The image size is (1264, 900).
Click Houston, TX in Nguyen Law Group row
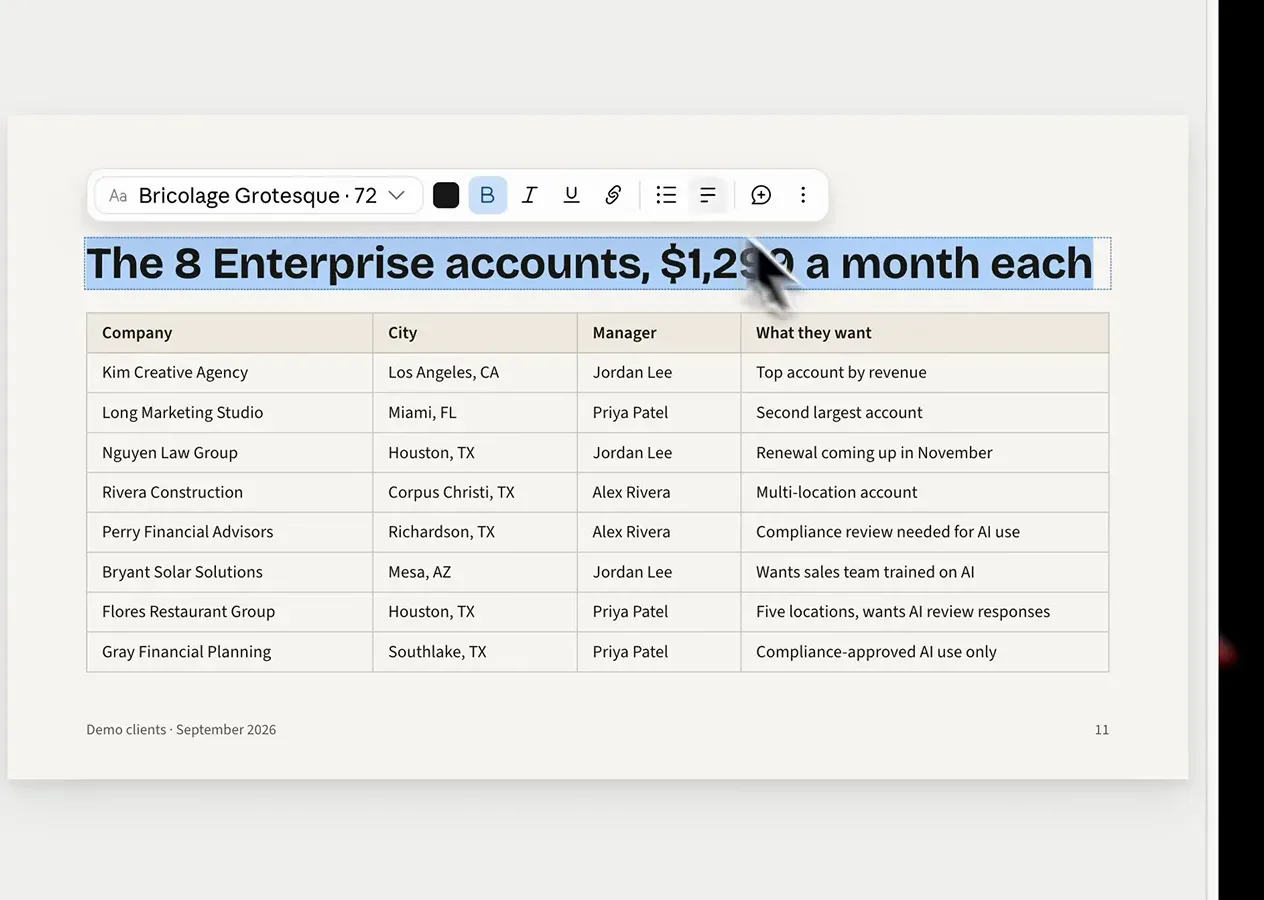click(x=475, y=453)
